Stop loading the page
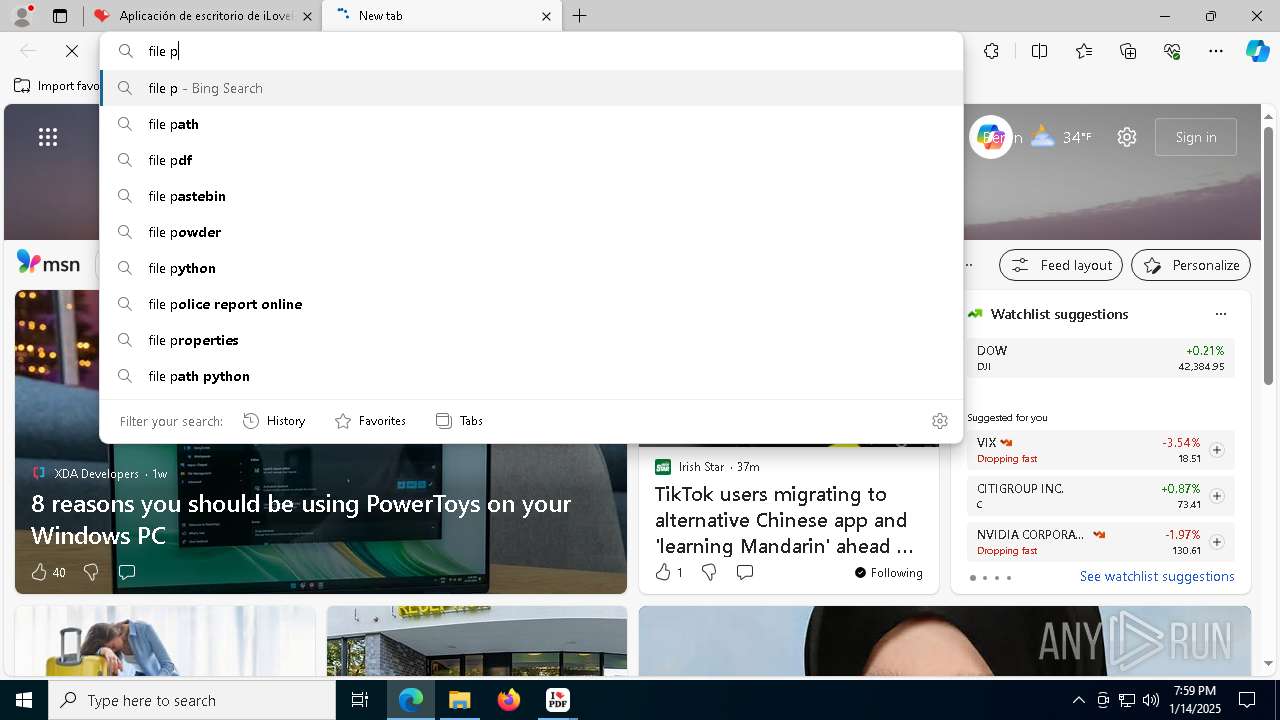This screenshot has height=720, width=1280. point(72,51)
